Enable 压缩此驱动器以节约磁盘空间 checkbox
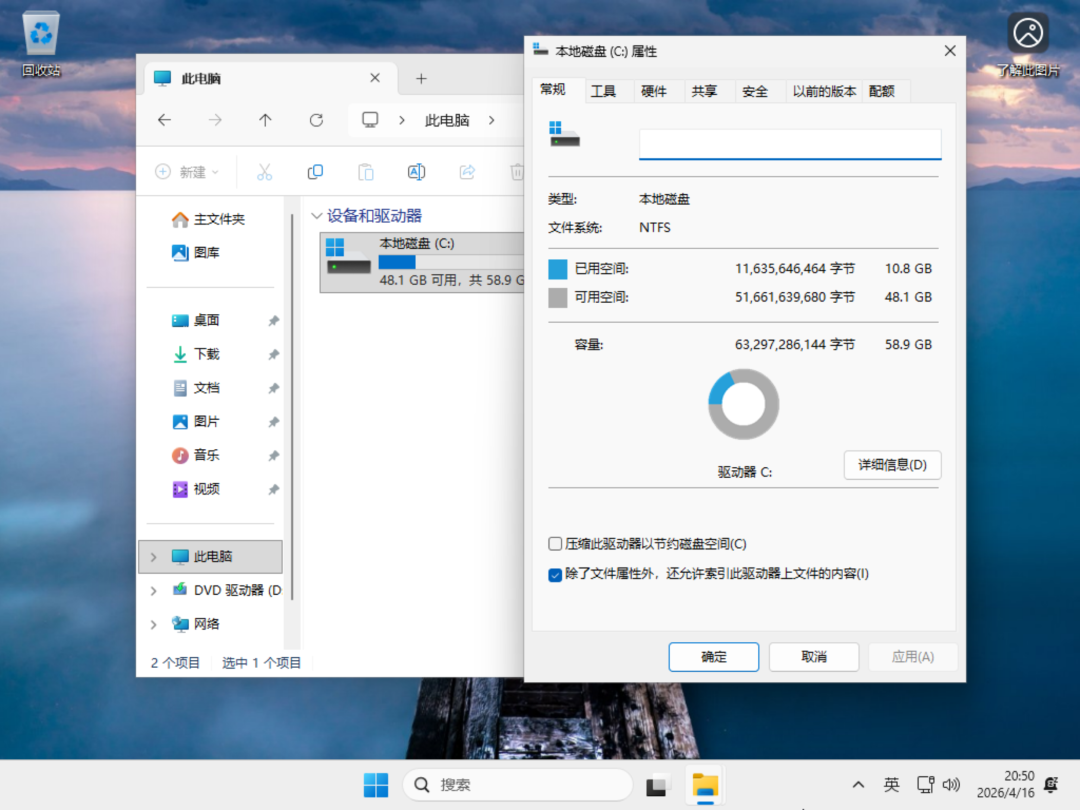Screen dimensions: 1080x810 click(x=555, y=544)
